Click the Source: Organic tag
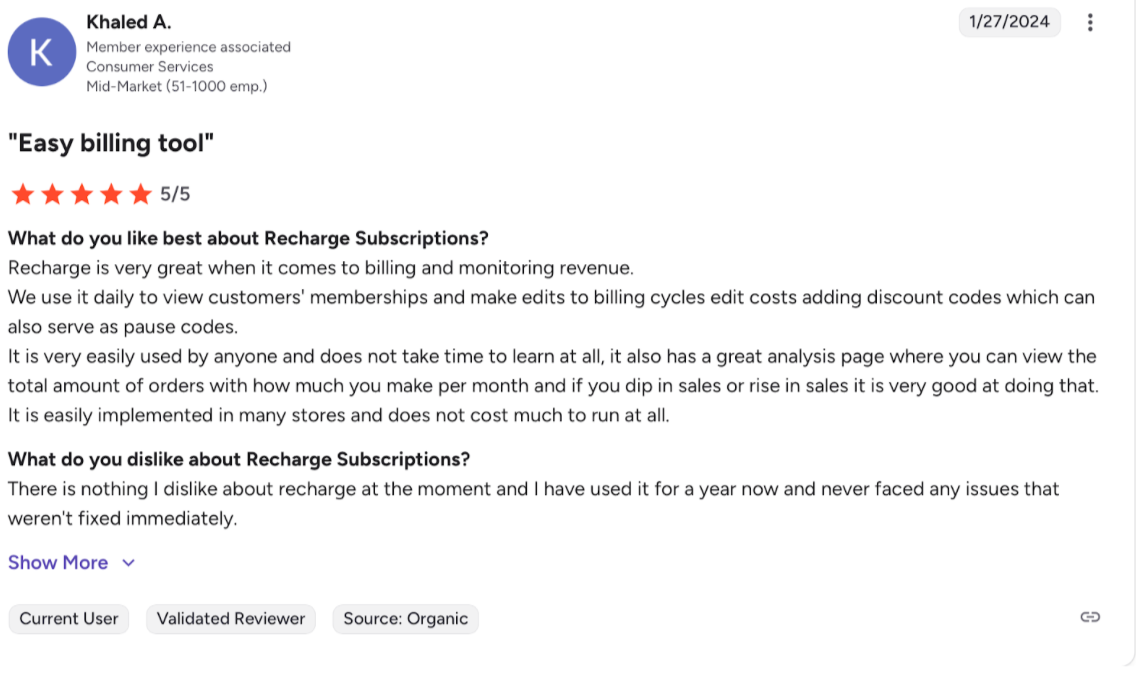Viewport: 1140px width, 674px height. [405, 618]
